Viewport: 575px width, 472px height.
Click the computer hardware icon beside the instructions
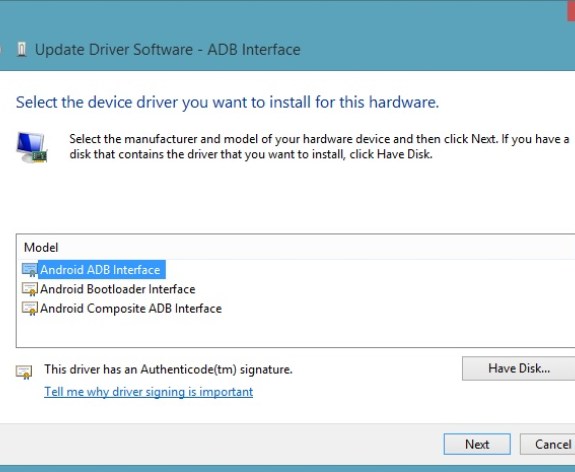[32, 147]
